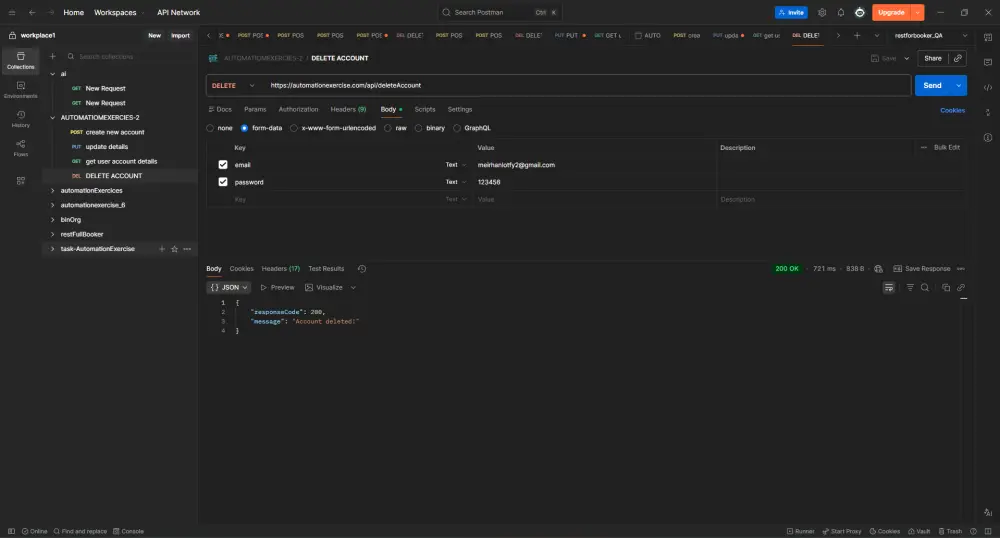This screenshot has width=1000, height=538.
Task: Click the Import button in the sidebar header
Action: pyautogui.click(x=180, y=36)
